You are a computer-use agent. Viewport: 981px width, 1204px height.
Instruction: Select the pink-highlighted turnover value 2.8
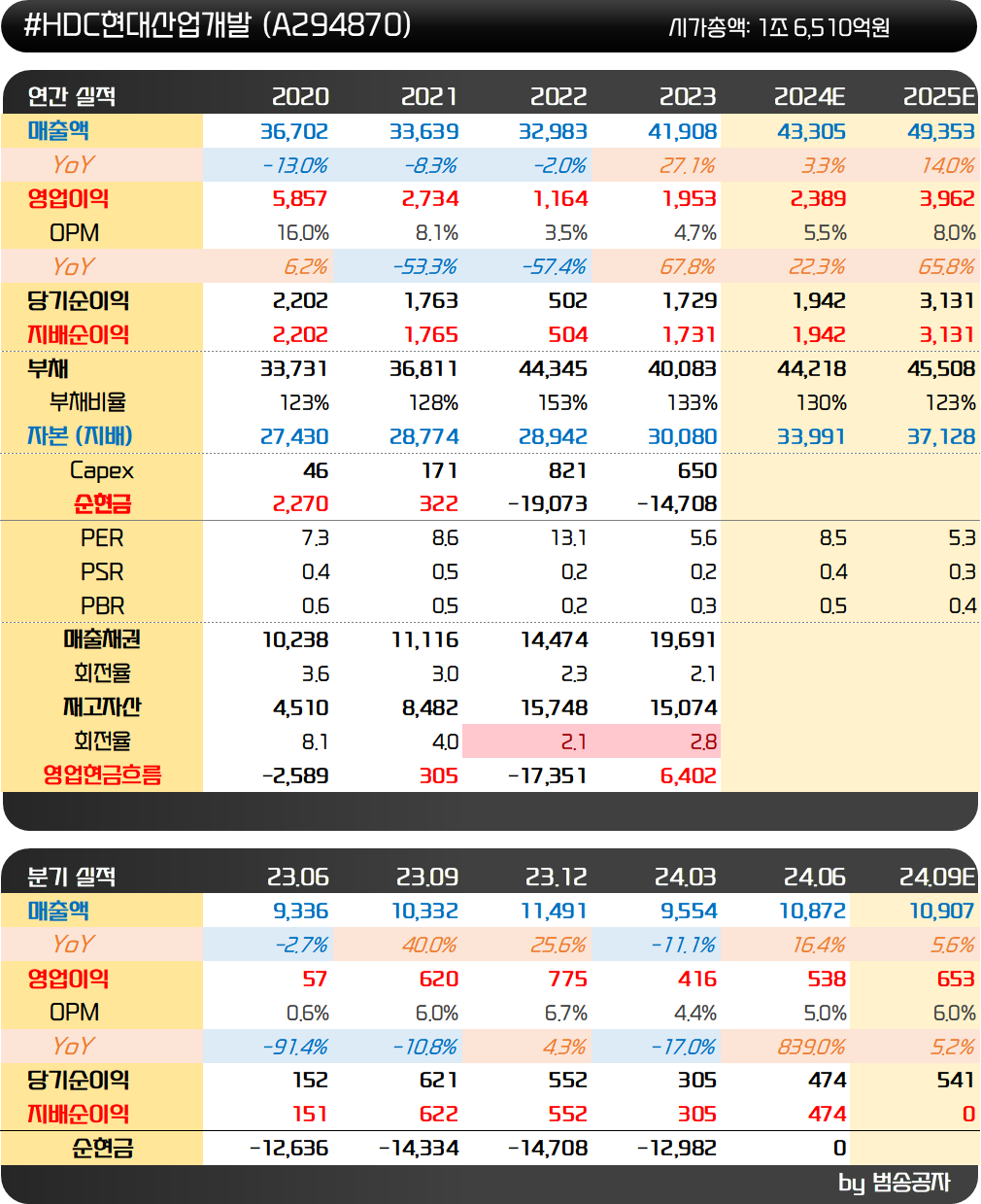click(703, 741)
